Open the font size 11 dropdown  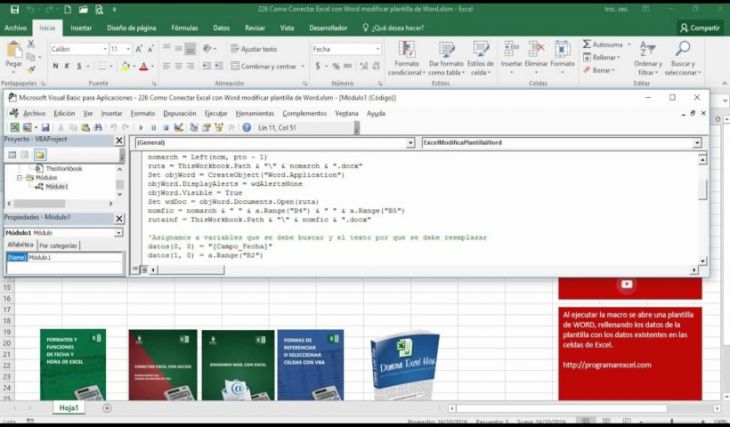[x=128, y=49]
